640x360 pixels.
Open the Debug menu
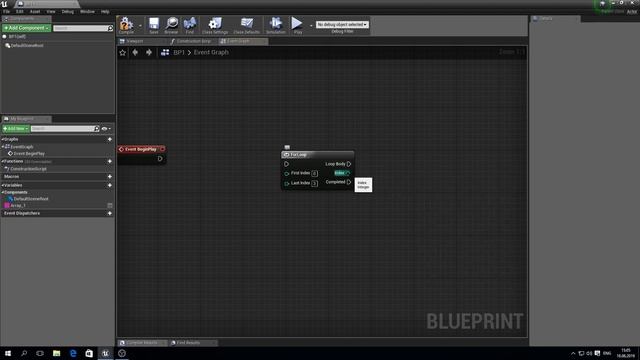click(68, 11)
